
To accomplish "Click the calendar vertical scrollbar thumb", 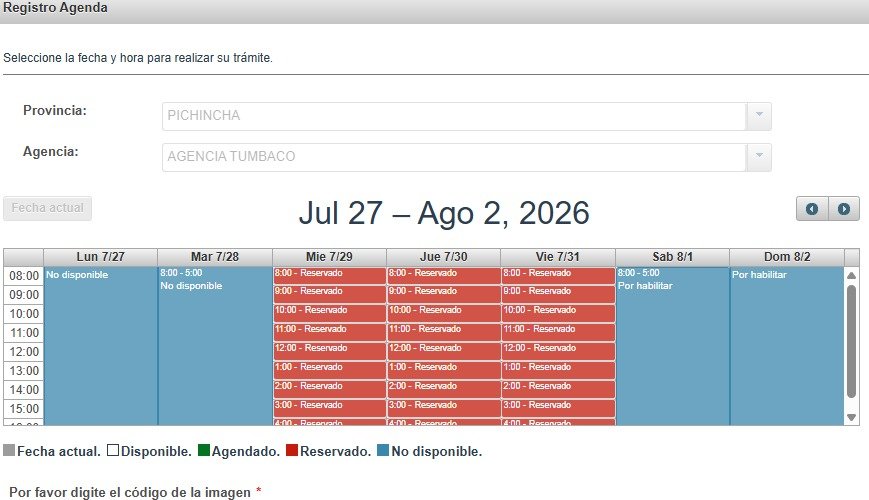I will pos(851,341).
